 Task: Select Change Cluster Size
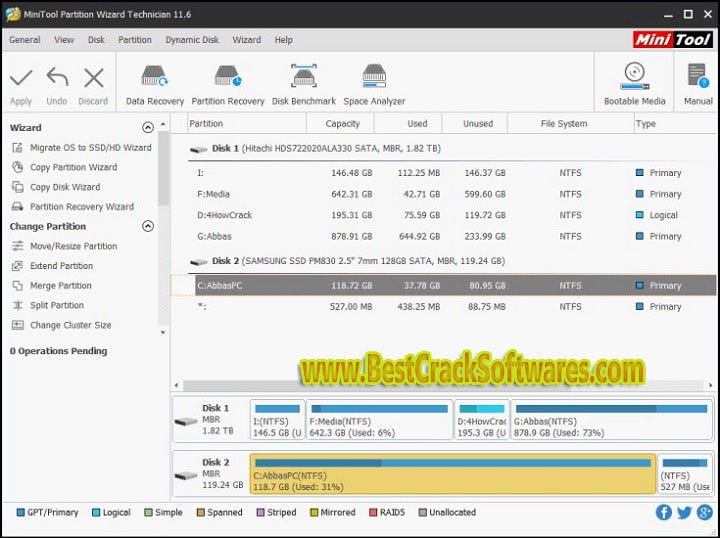click(x=62, y=325)
